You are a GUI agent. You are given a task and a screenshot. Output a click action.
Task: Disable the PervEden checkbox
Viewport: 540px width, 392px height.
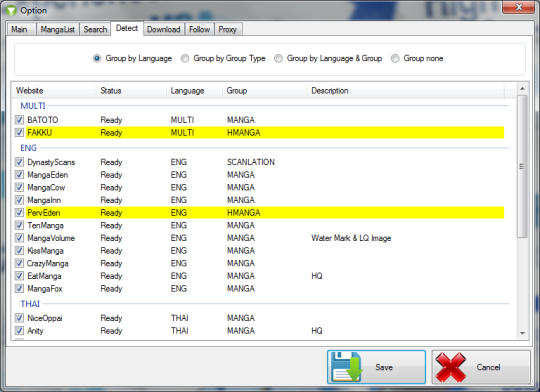coord(19,213)
